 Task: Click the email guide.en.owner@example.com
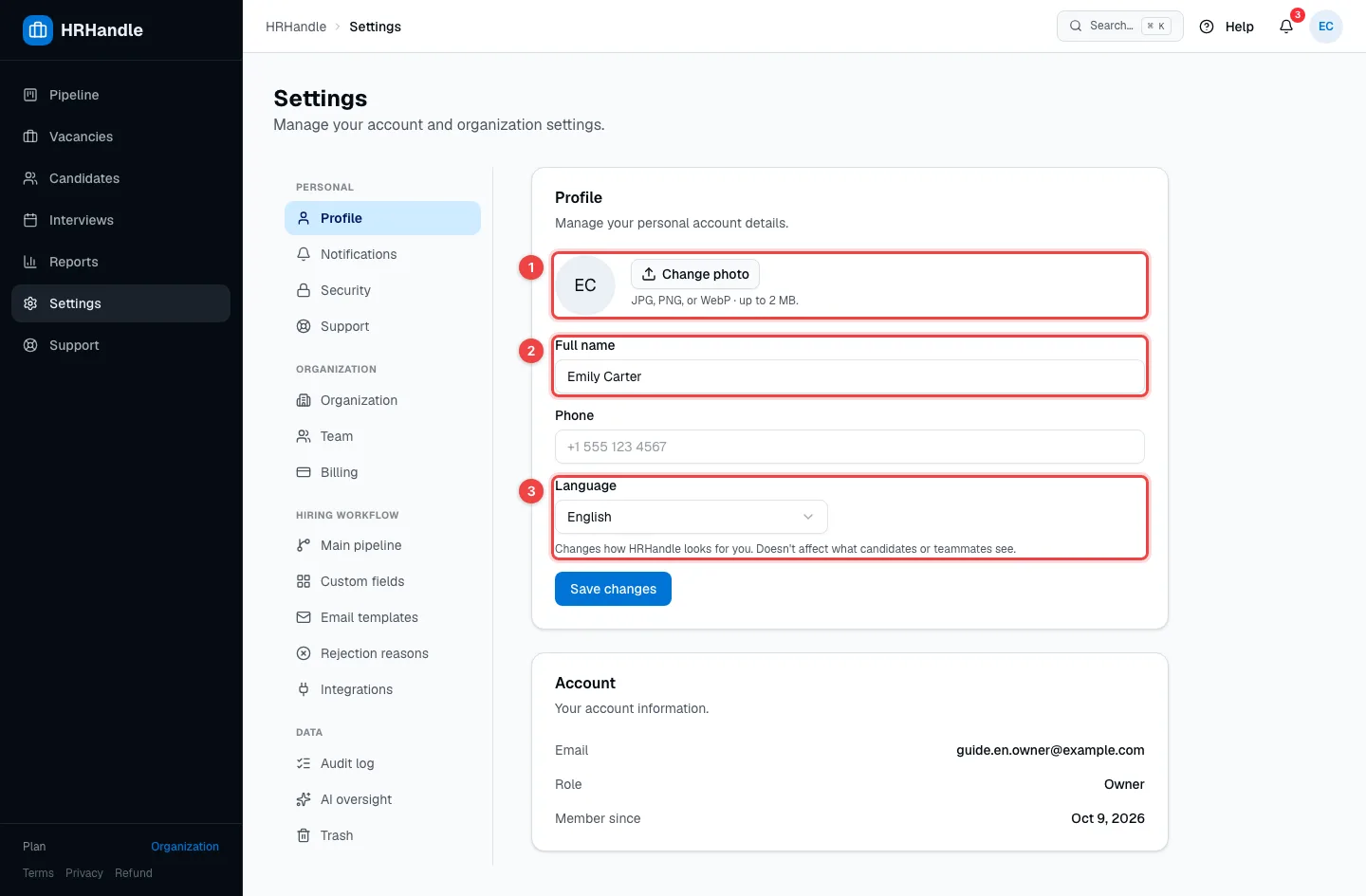1050,750
